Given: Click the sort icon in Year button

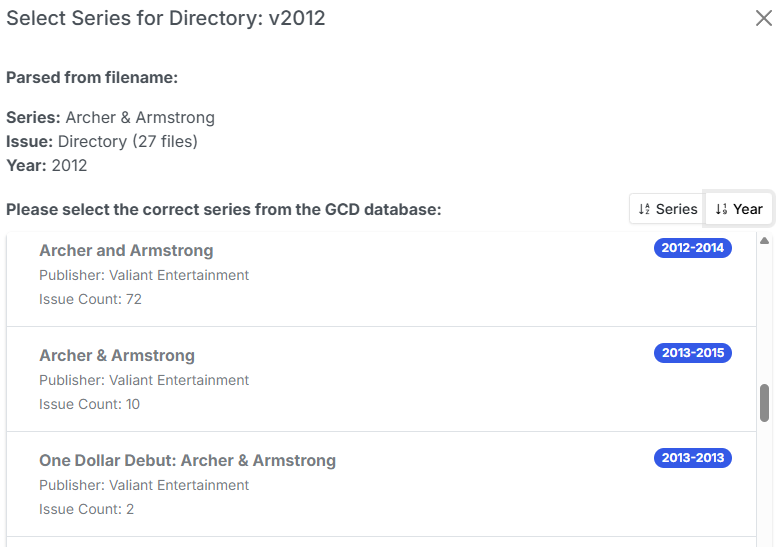Looking at the screenshot, I should [721, 209].
